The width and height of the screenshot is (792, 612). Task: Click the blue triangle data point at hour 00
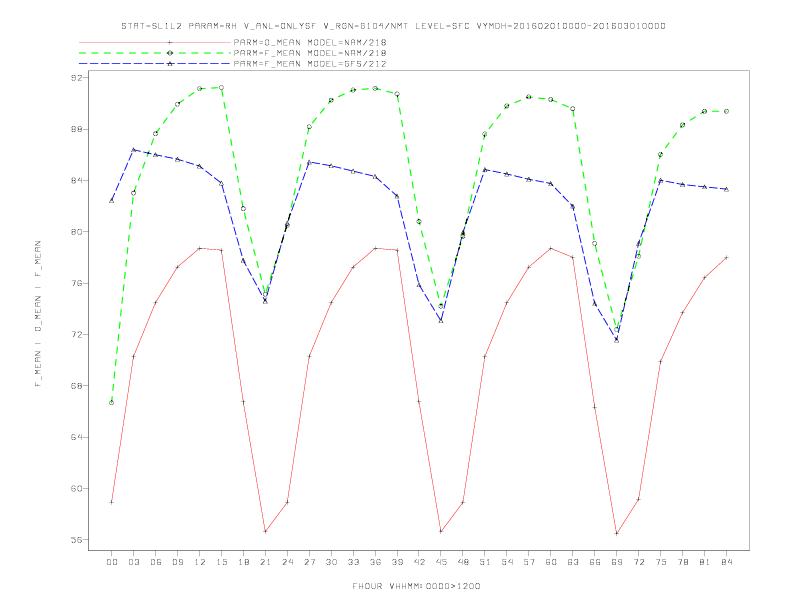112,200
